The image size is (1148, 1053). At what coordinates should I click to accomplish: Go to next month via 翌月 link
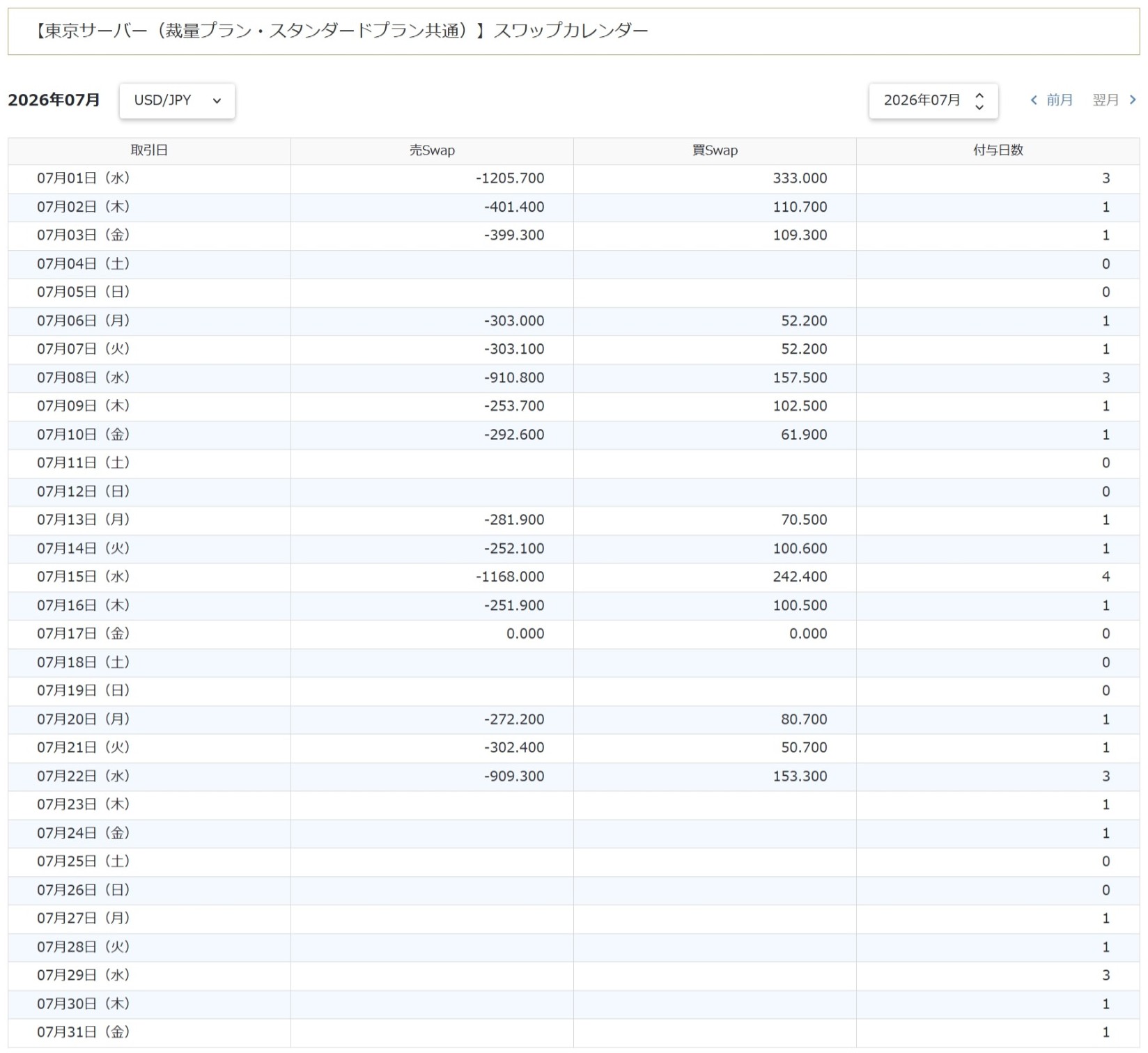pyautogui.click(x=1106, y=100)
